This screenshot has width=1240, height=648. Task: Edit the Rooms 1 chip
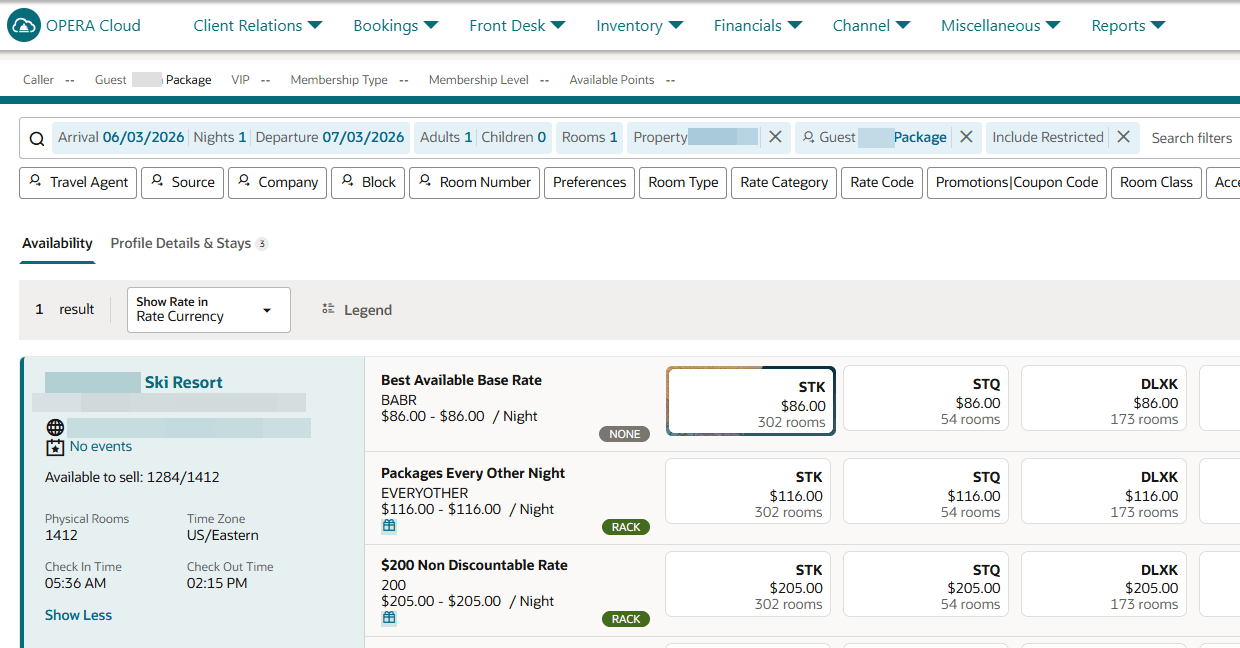pos(590,137)
